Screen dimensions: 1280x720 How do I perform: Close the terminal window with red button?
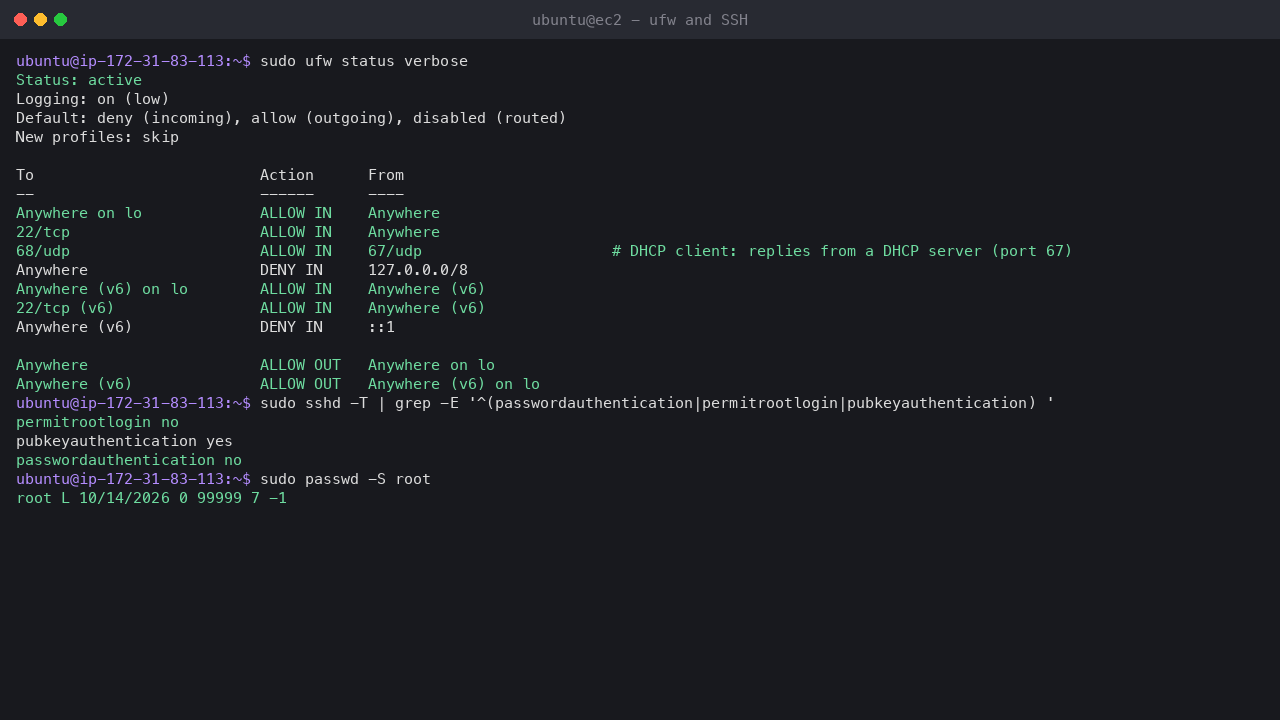click(20, 20)
